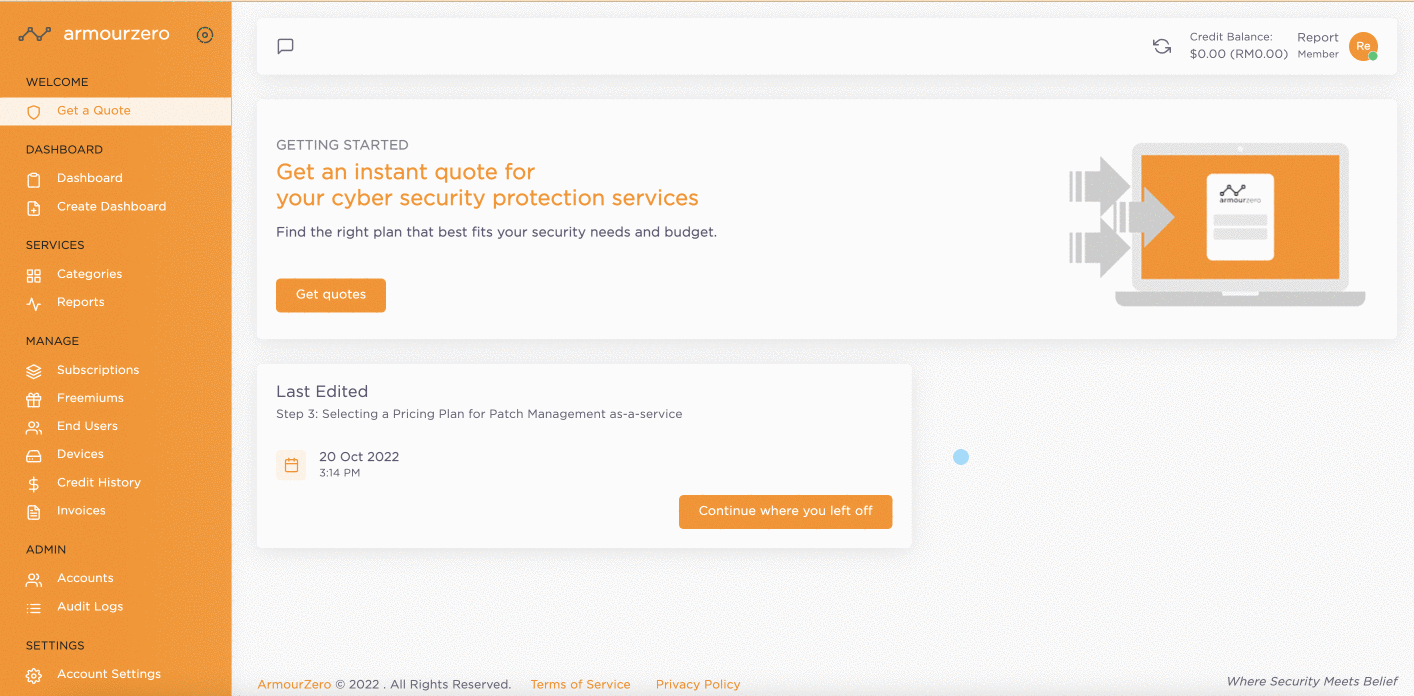Click the Get an instant quote heading
The height and width of the screenshot is (696, 1414).
point(487,185)
